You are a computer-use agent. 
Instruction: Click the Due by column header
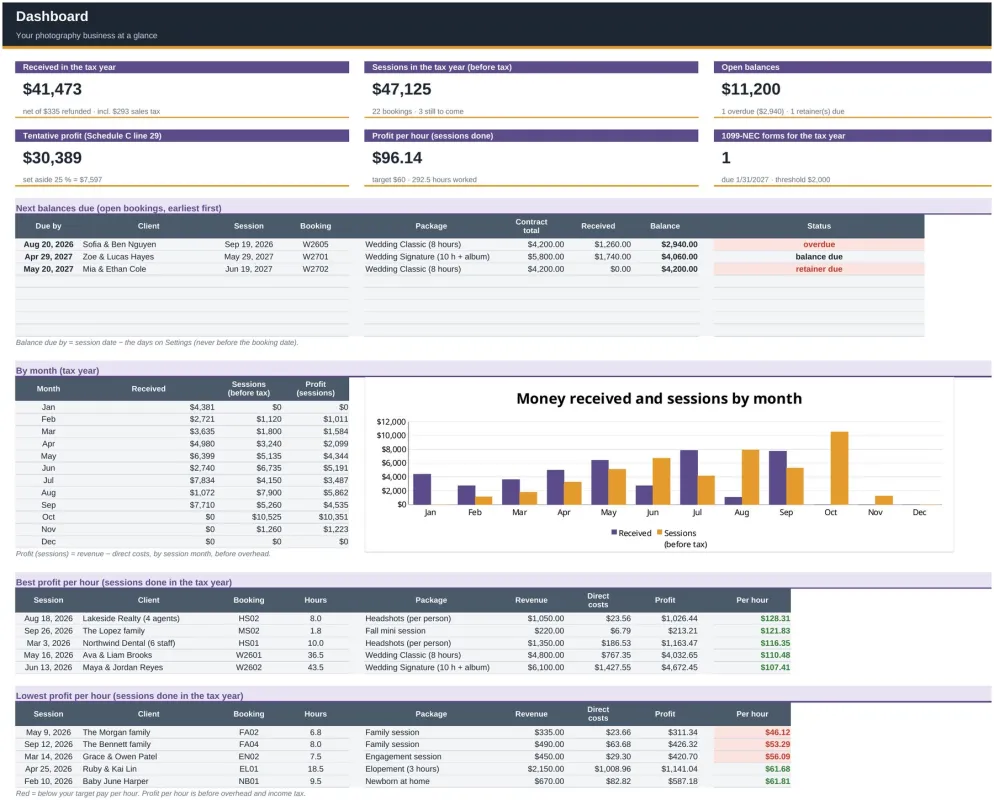48,226
